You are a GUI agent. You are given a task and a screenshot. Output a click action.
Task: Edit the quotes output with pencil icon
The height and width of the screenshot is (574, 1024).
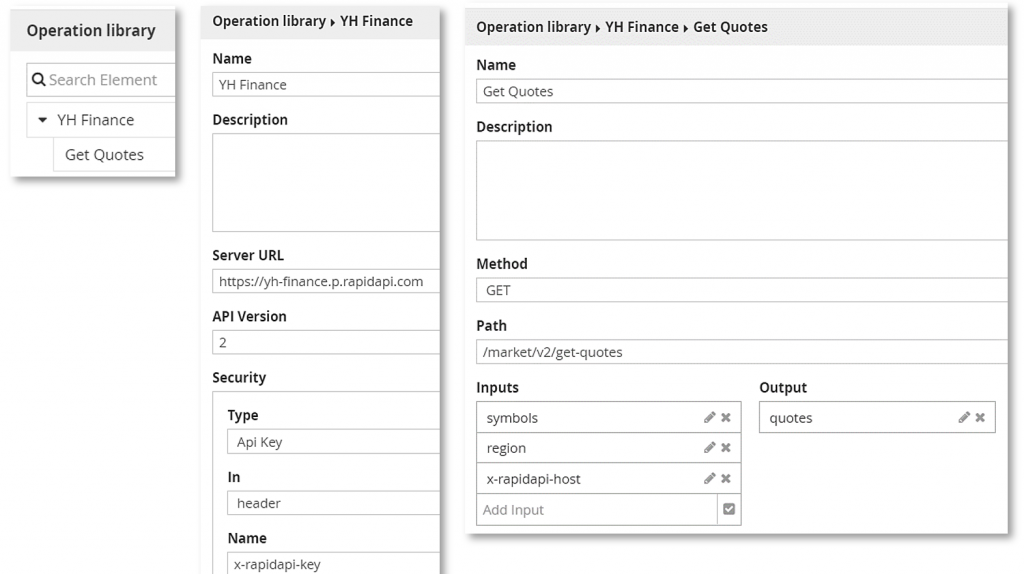tap(964, 418)
